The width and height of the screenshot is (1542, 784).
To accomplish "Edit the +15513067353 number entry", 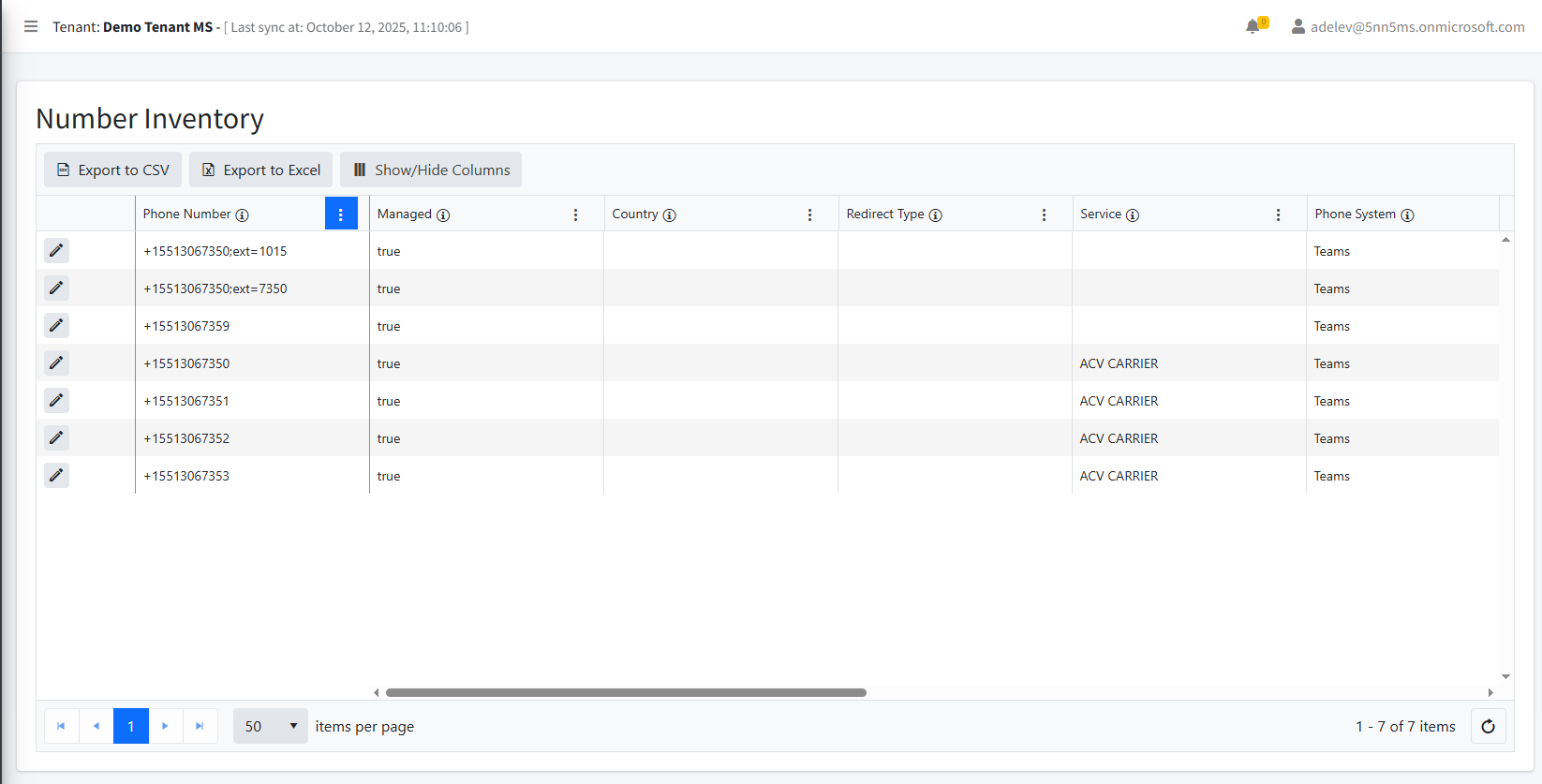I will coord(56,476).
